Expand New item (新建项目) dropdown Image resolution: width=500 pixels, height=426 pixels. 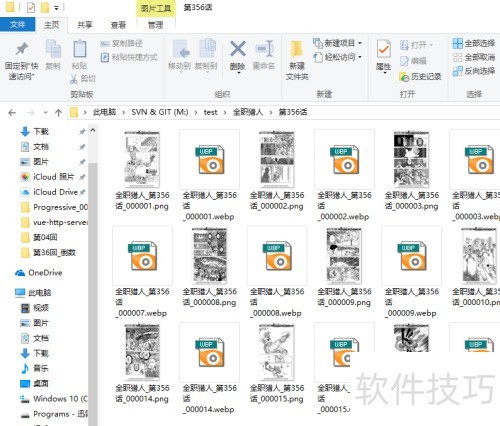coord(337,43)
